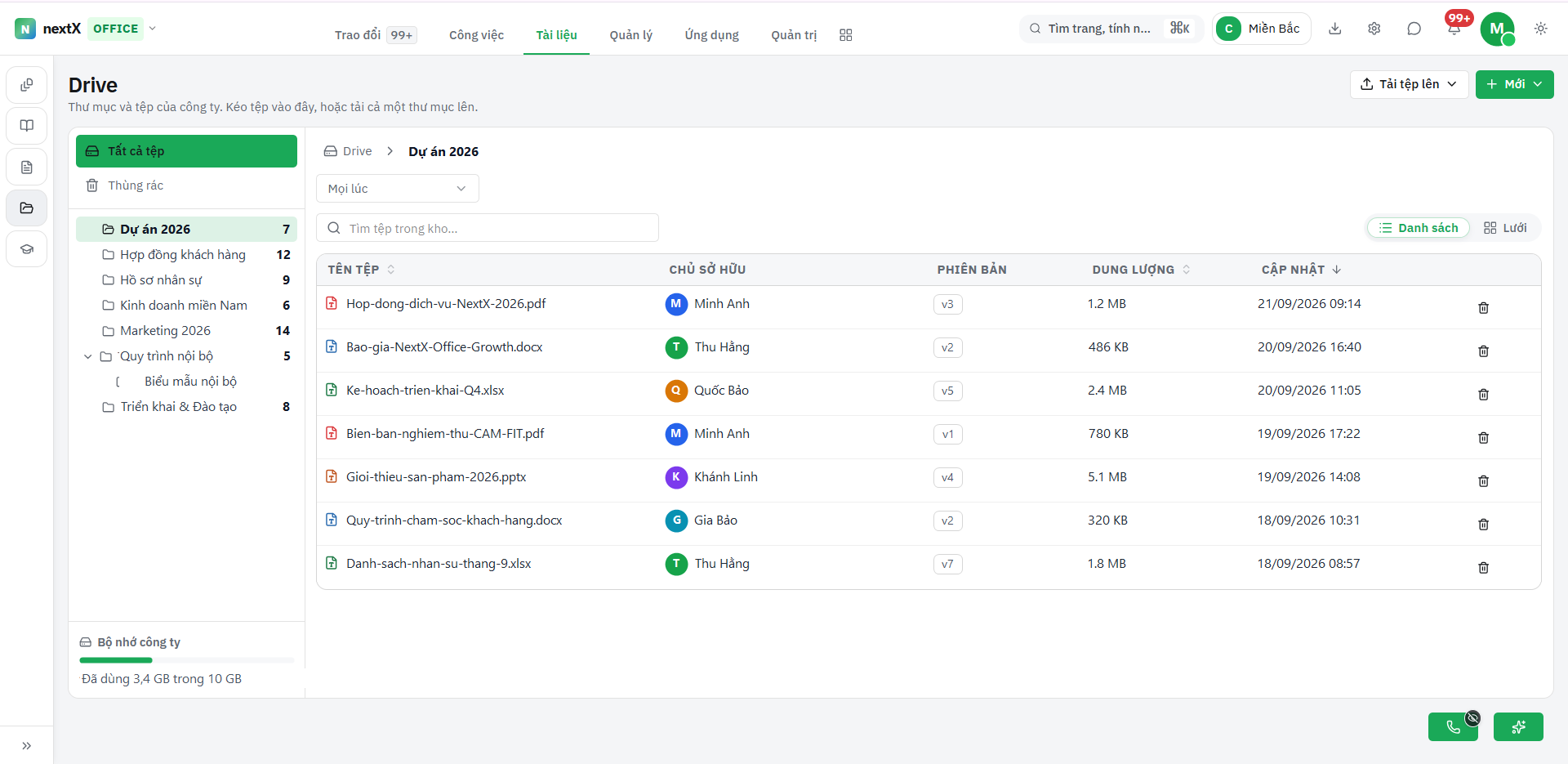Screen dimensions: 1568x764
Task: Click the storage usage progress bar
Action: pyautogui.click(x=186, y=660)
